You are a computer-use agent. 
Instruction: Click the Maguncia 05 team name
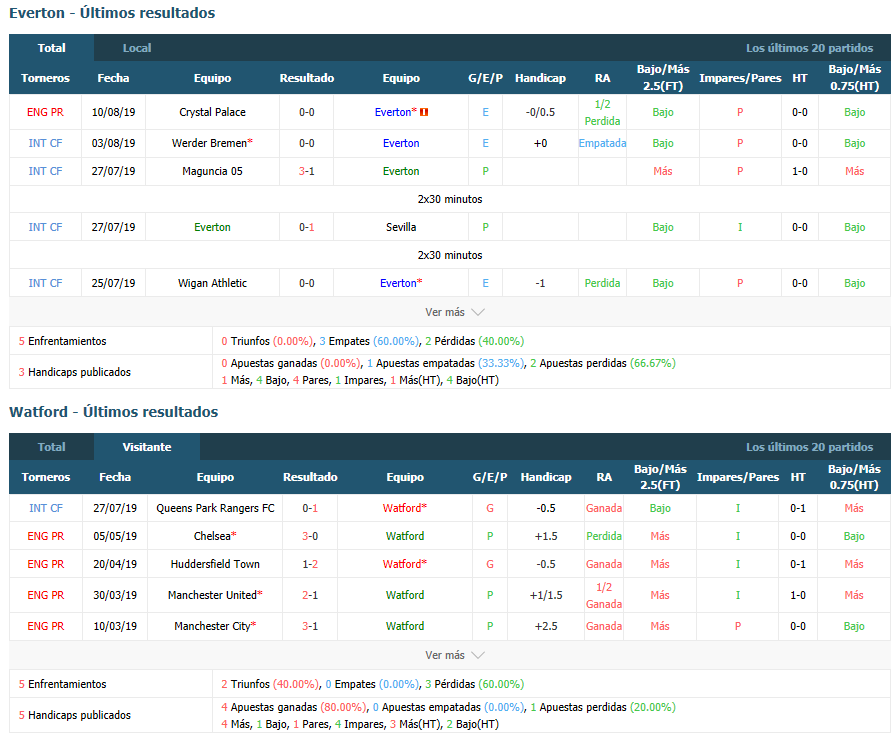(212, 171)
